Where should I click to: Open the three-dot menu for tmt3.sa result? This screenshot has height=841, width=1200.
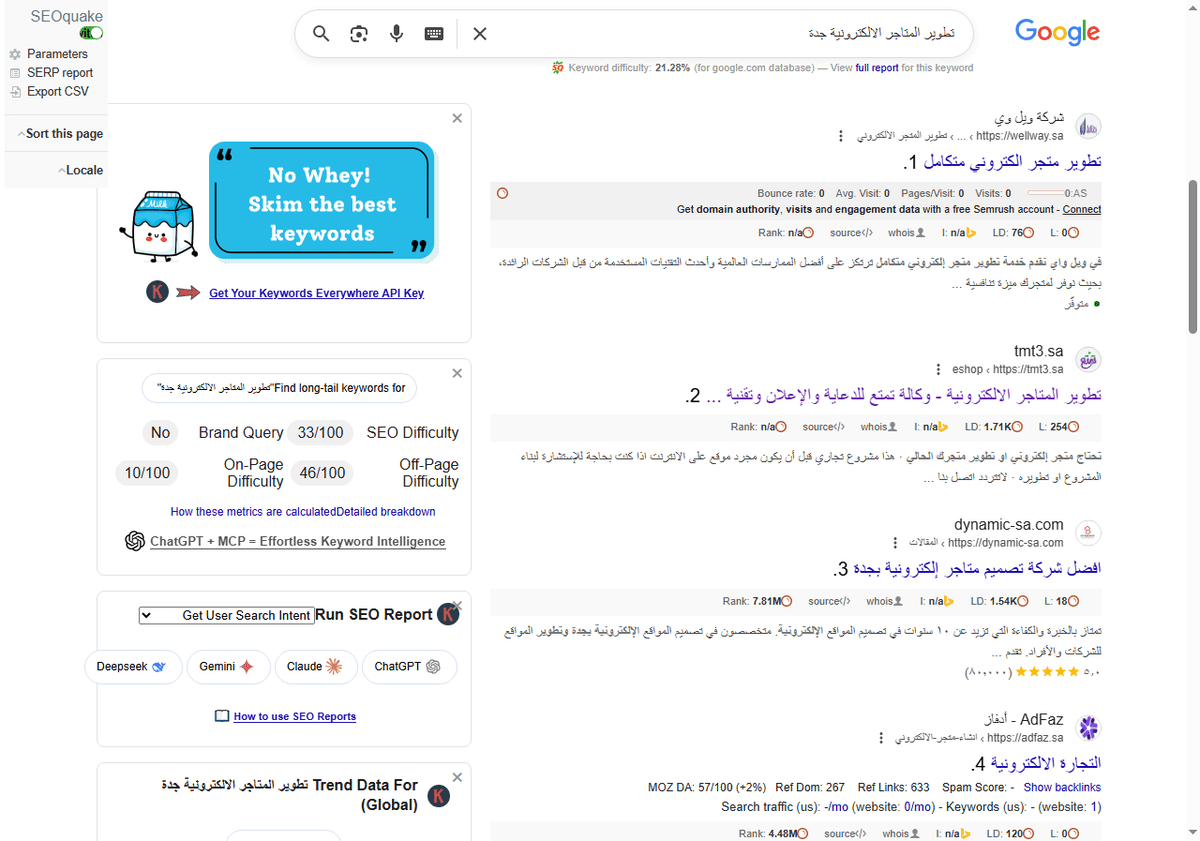point(938,368)
